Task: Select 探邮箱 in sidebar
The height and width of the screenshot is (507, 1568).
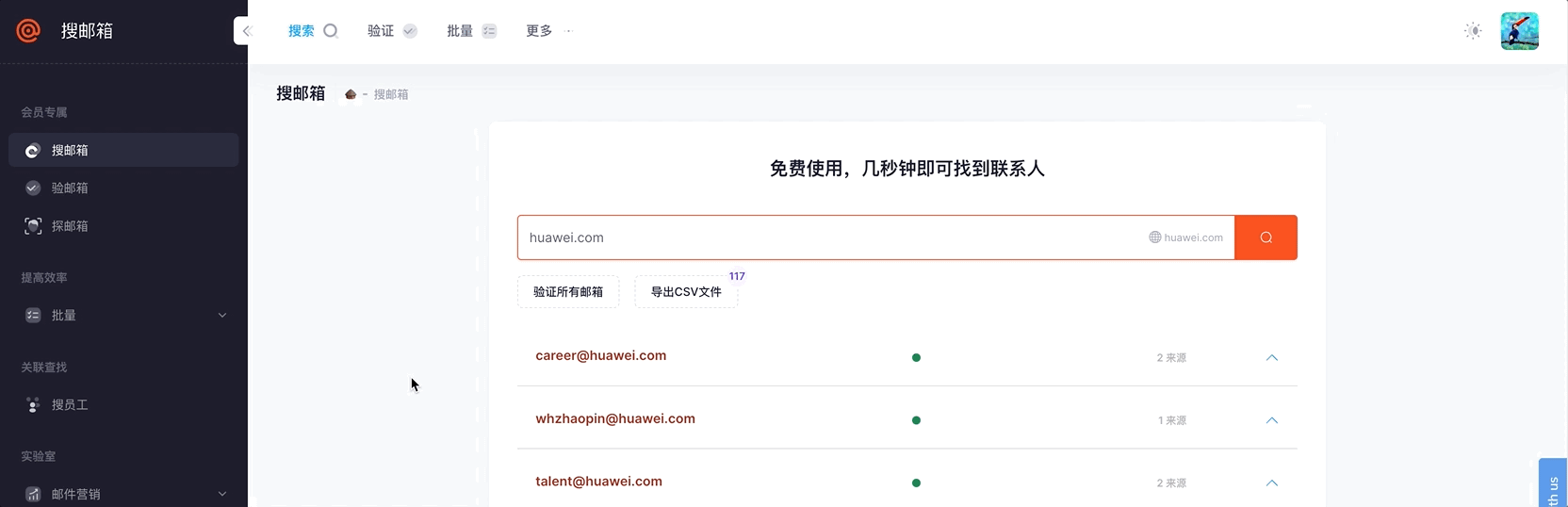Action: [123, 226]
